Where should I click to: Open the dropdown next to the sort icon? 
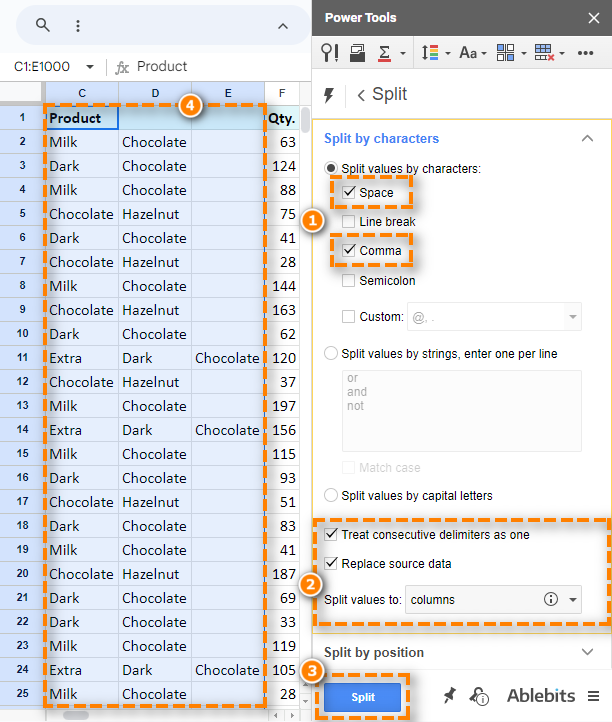tap(448, 53)
